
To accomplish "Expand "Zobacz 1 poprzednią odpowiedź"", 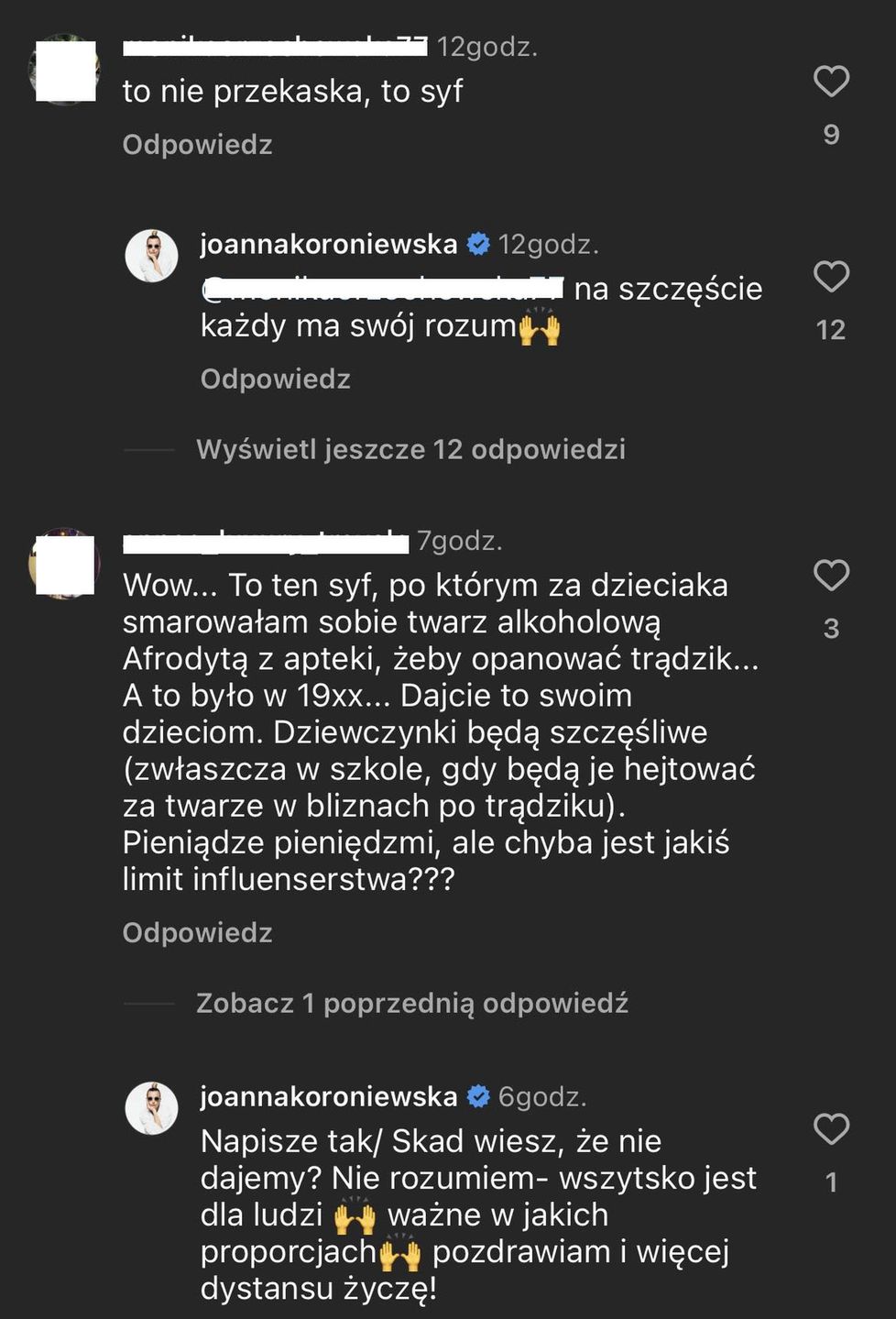I will click(x=412, y=1003).
